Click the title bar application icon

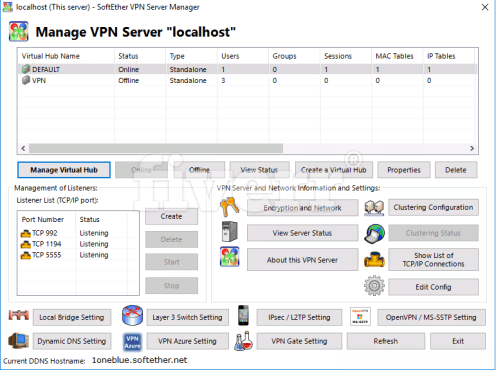point(7,7)
